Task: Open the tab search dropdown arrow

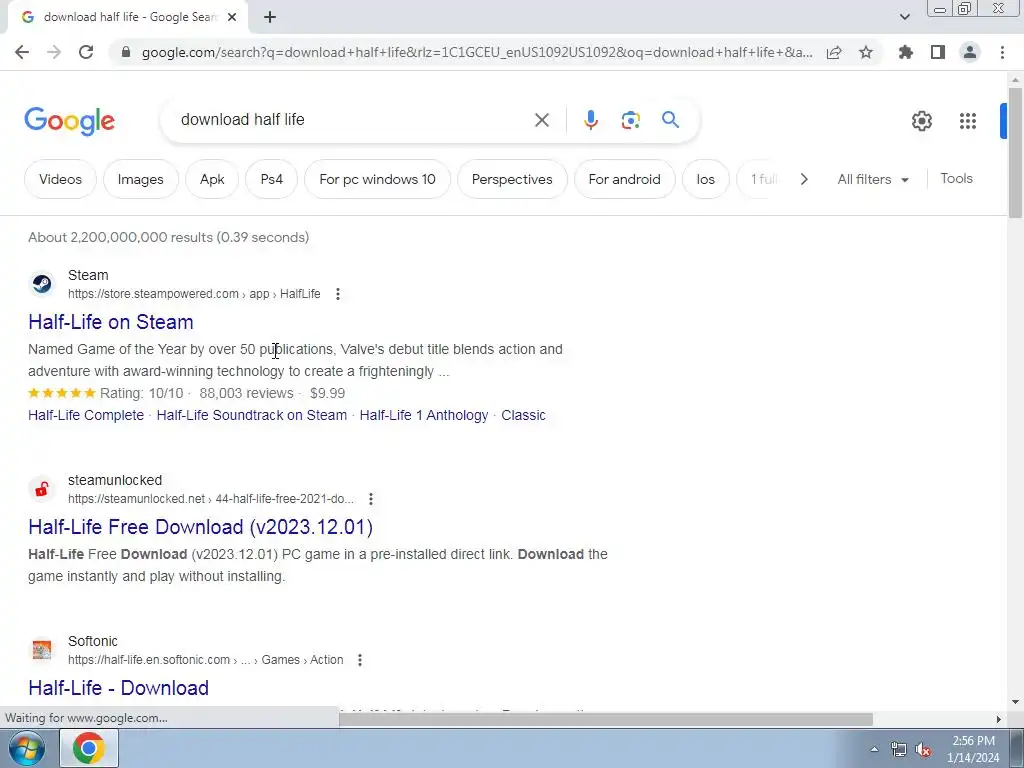Action: (x=904, y=18)
